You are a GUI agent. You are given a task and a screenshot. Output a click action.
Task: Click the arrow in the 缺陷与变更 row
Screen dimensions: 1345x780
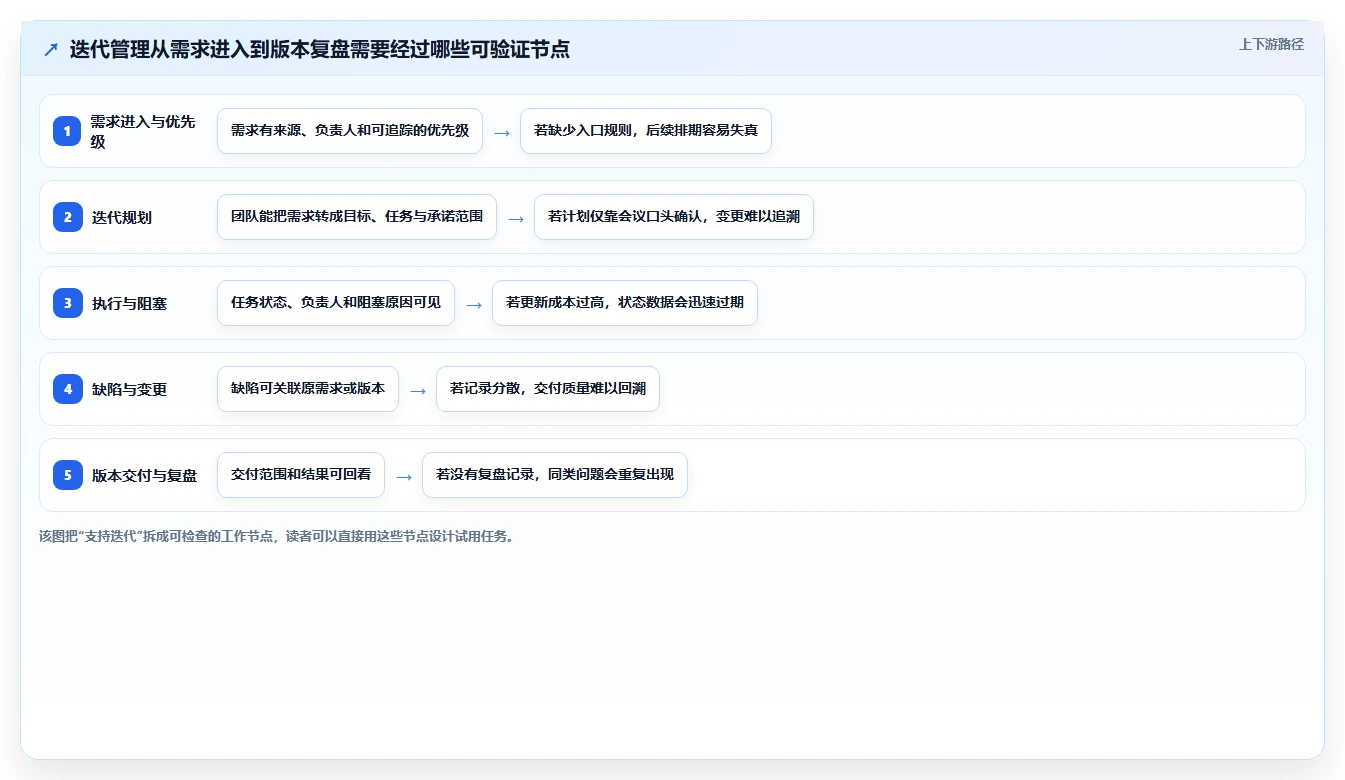[x=418, y=390]
